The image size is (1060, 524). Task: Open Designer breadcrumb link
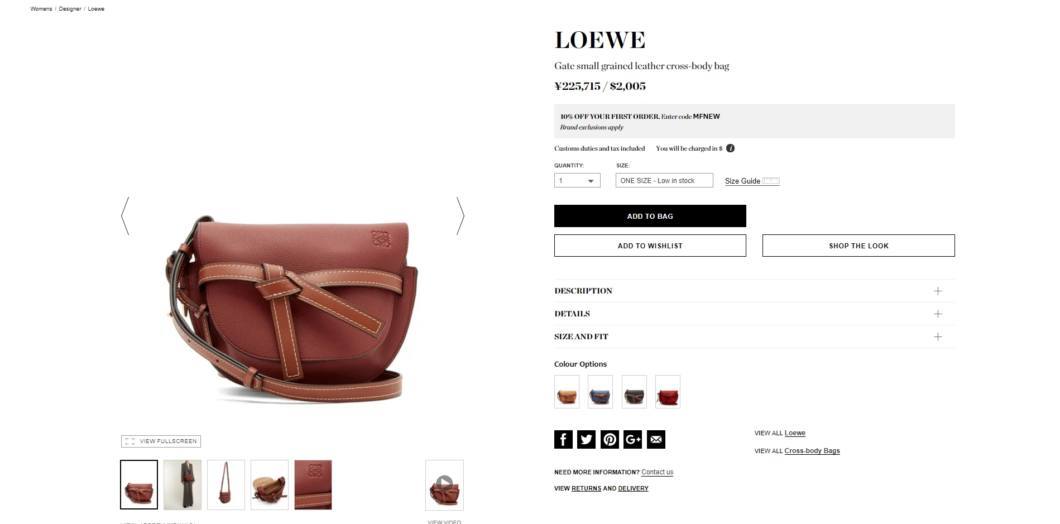pos(70,9)
